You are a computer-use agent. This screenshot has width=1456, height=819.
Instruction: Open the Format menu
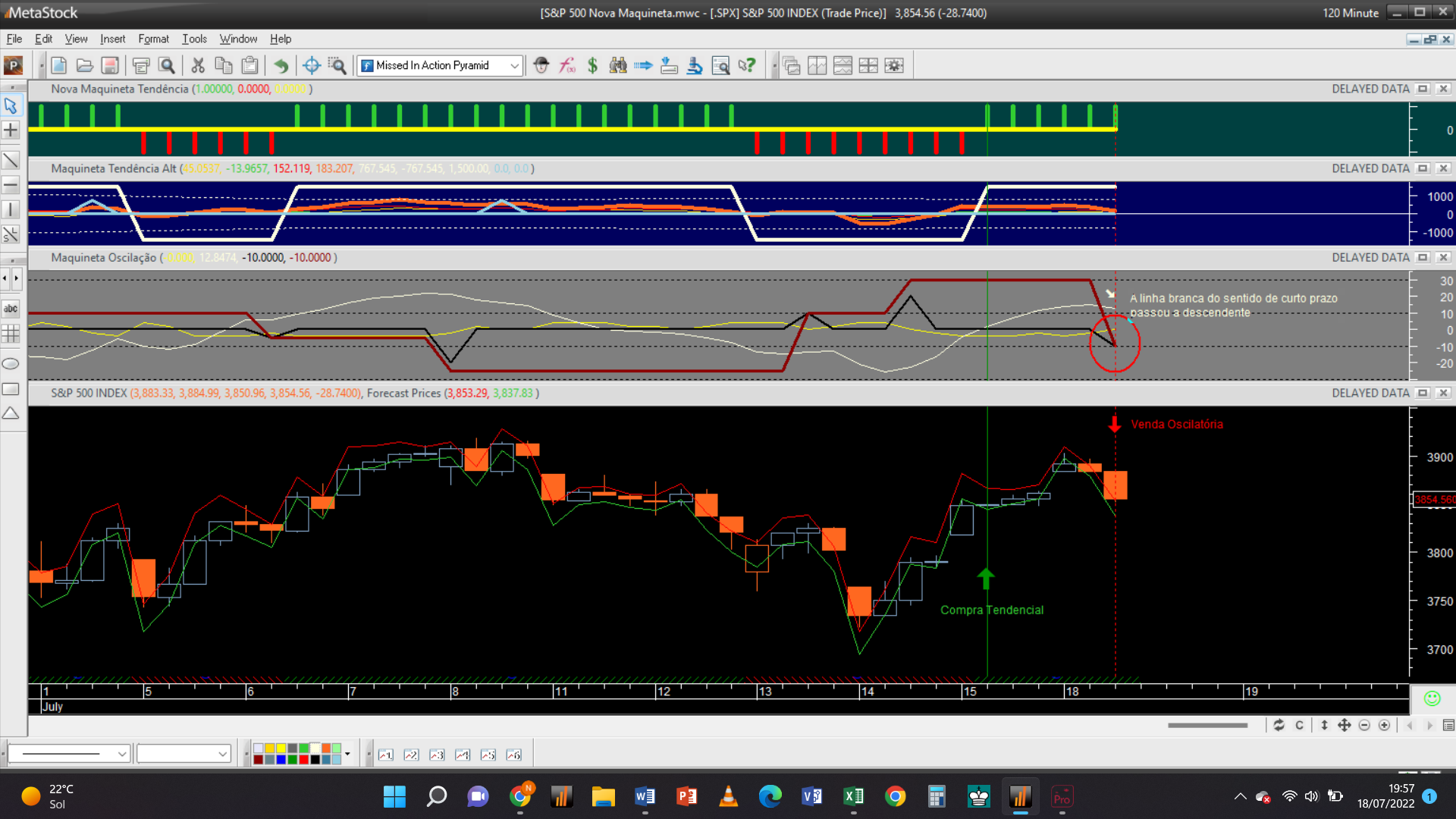(x=153, y=39)
